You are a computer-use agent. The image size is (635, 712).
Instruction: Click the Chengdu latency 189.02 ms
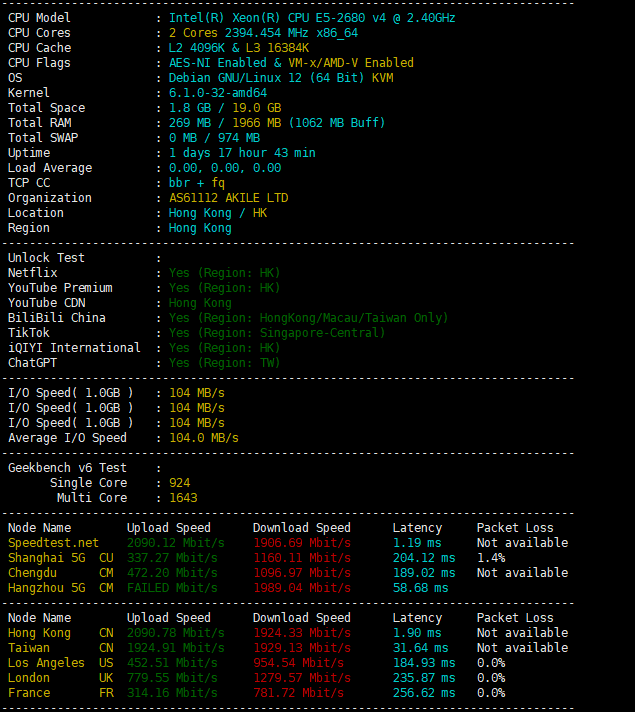[424, 573]
